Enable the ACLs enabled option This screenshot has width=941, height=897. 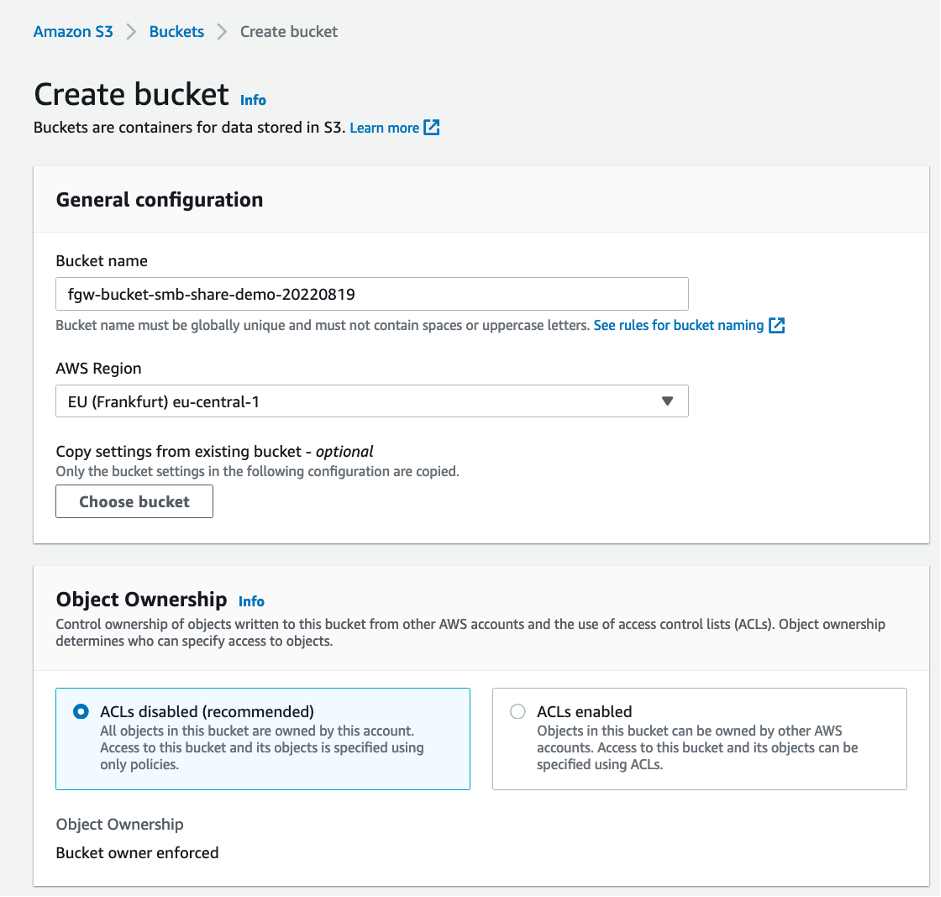coord(517,711)
